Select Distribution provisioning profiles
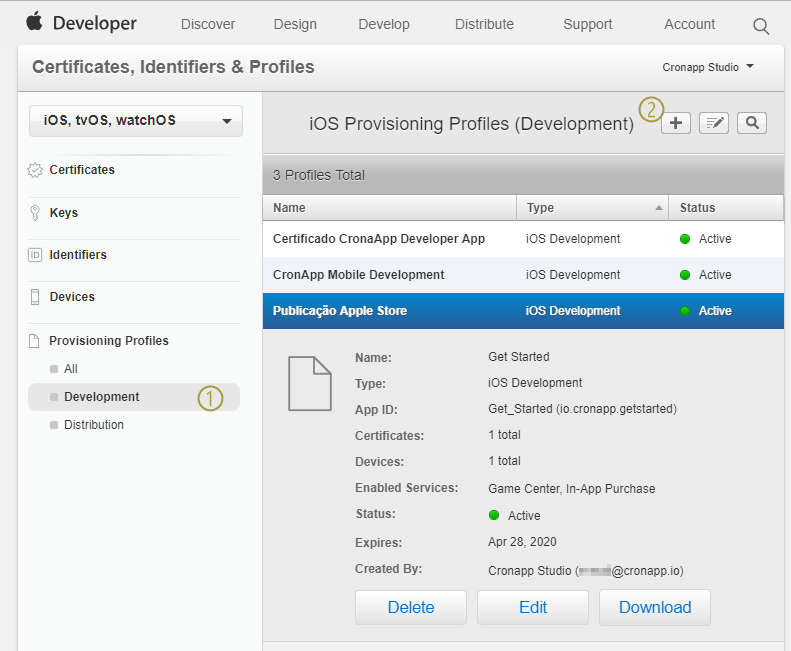 coord(94,425)
